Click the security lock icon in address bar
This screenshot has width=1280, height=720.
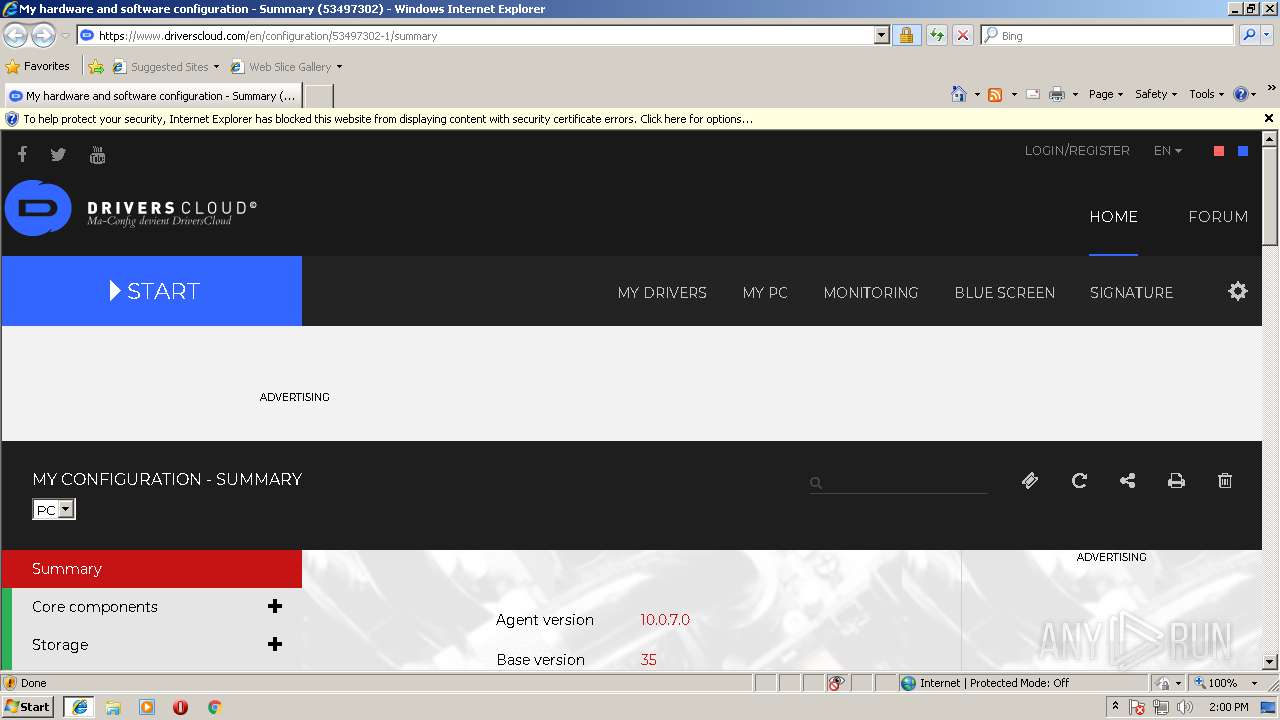(906, 35)
